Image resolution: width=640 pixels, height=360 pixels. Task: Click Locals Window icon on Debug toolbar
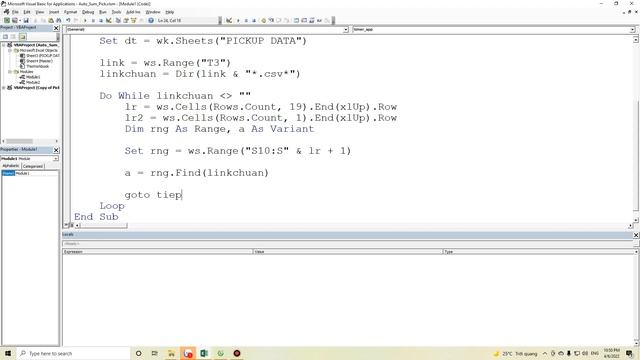(296, 20)
